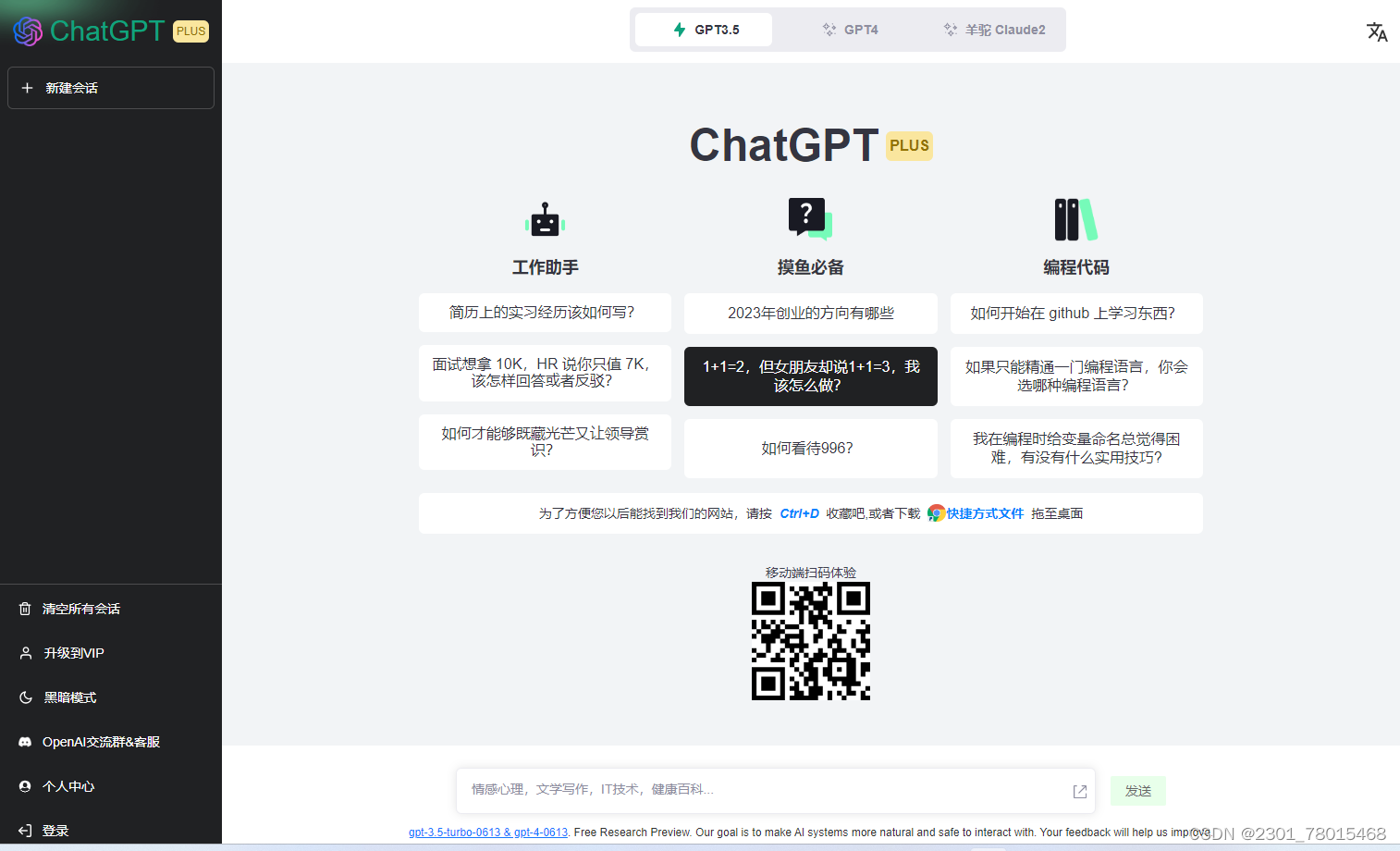Click the plus icon beside 新建会话
Screen dimensions: 1400x851
[x=28, y=88]
